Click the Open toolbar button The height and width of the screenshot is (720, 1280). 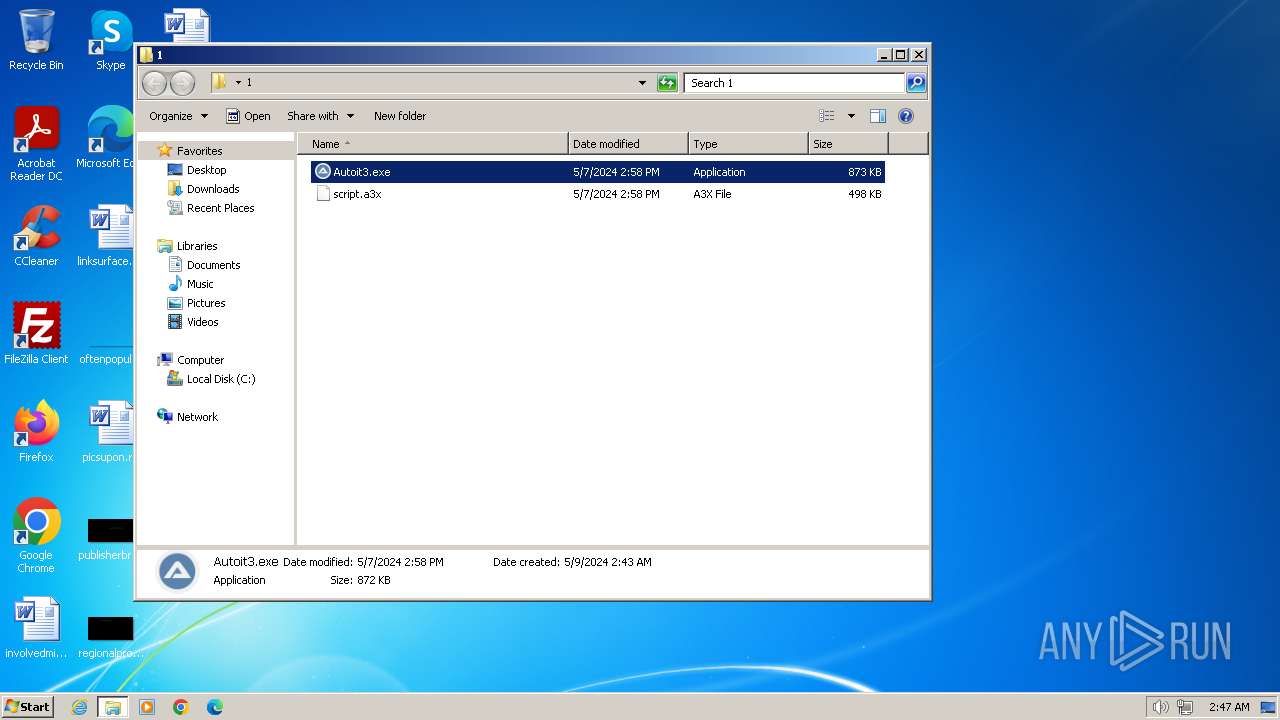click(248, 116)
